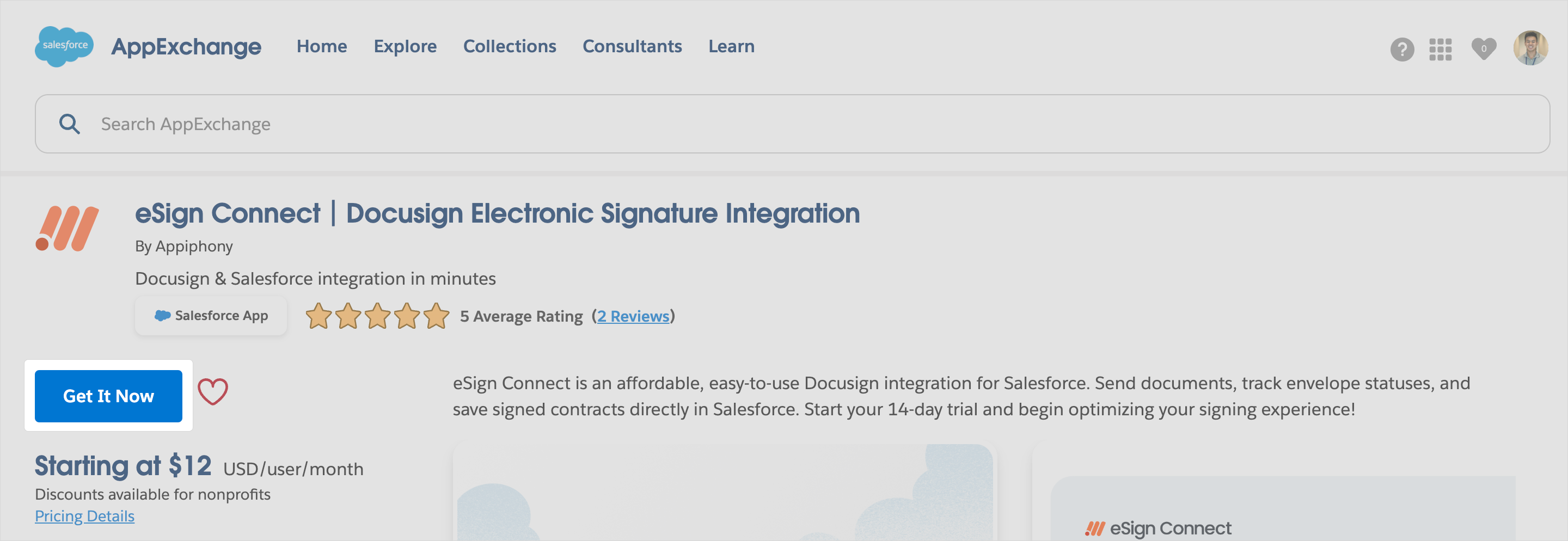Open the Learn section
Screen dimensions: 1568x541
731,46
